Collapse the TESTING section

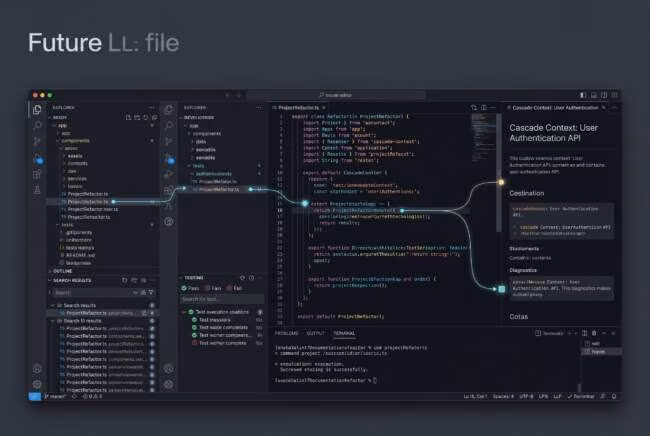(x=194, y=278)
